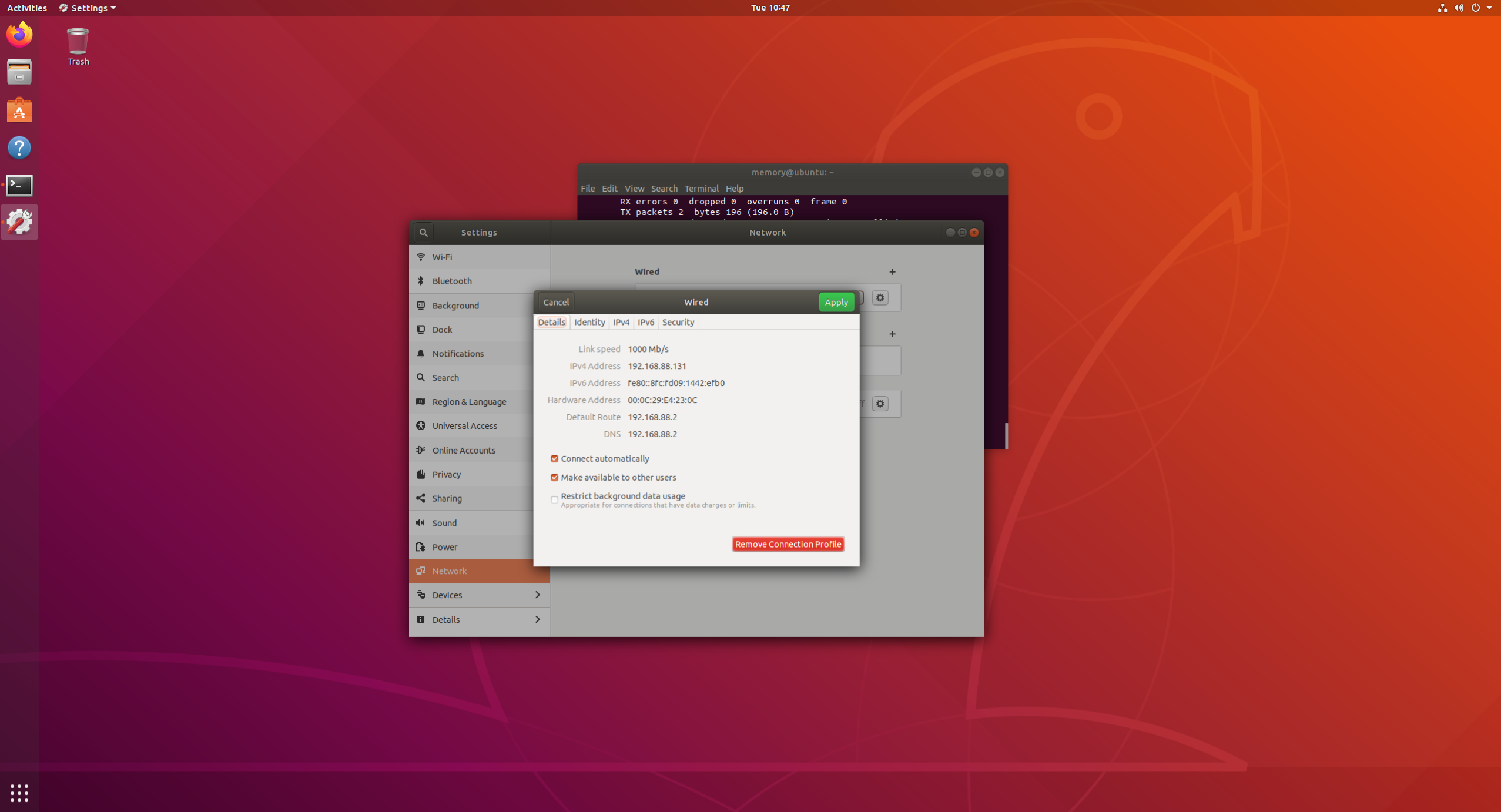Click the volume icon in top bar
Screen dimensions: 1501x812
1459,8
